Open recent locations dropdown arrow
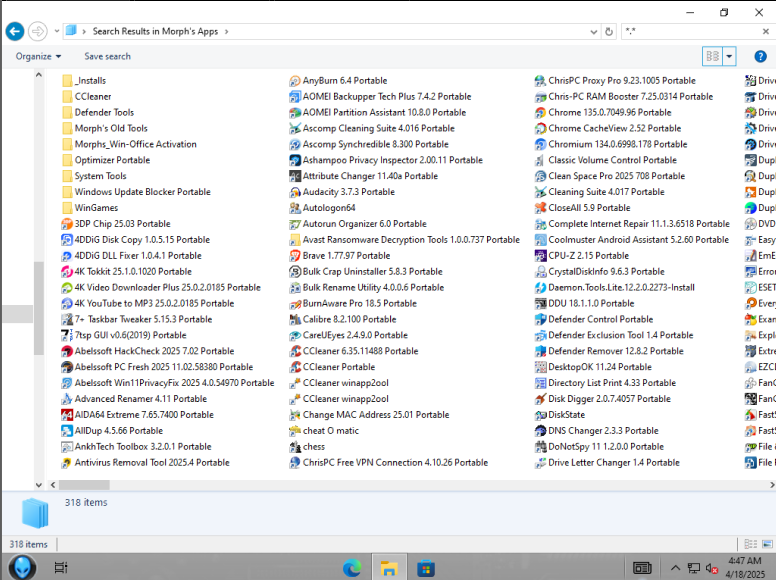Image resolution: width=776 pixels, height=580 pixels. [x=56, y=31]
